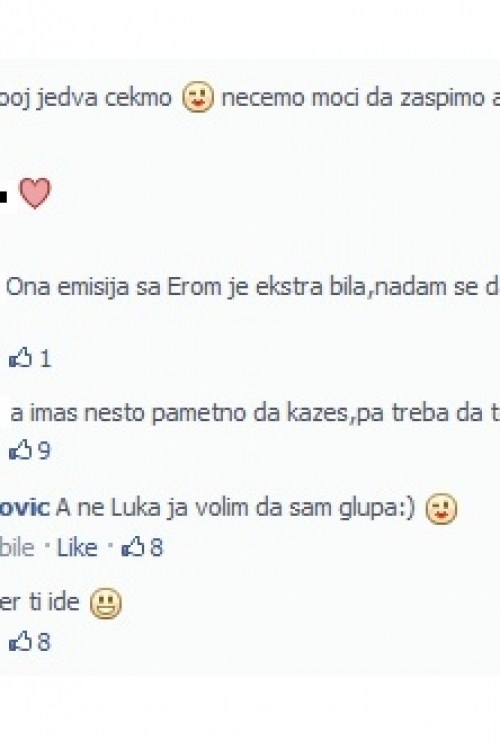
Task: Click like count 8 next to the Like link
Action: click(x=156, y=547)
